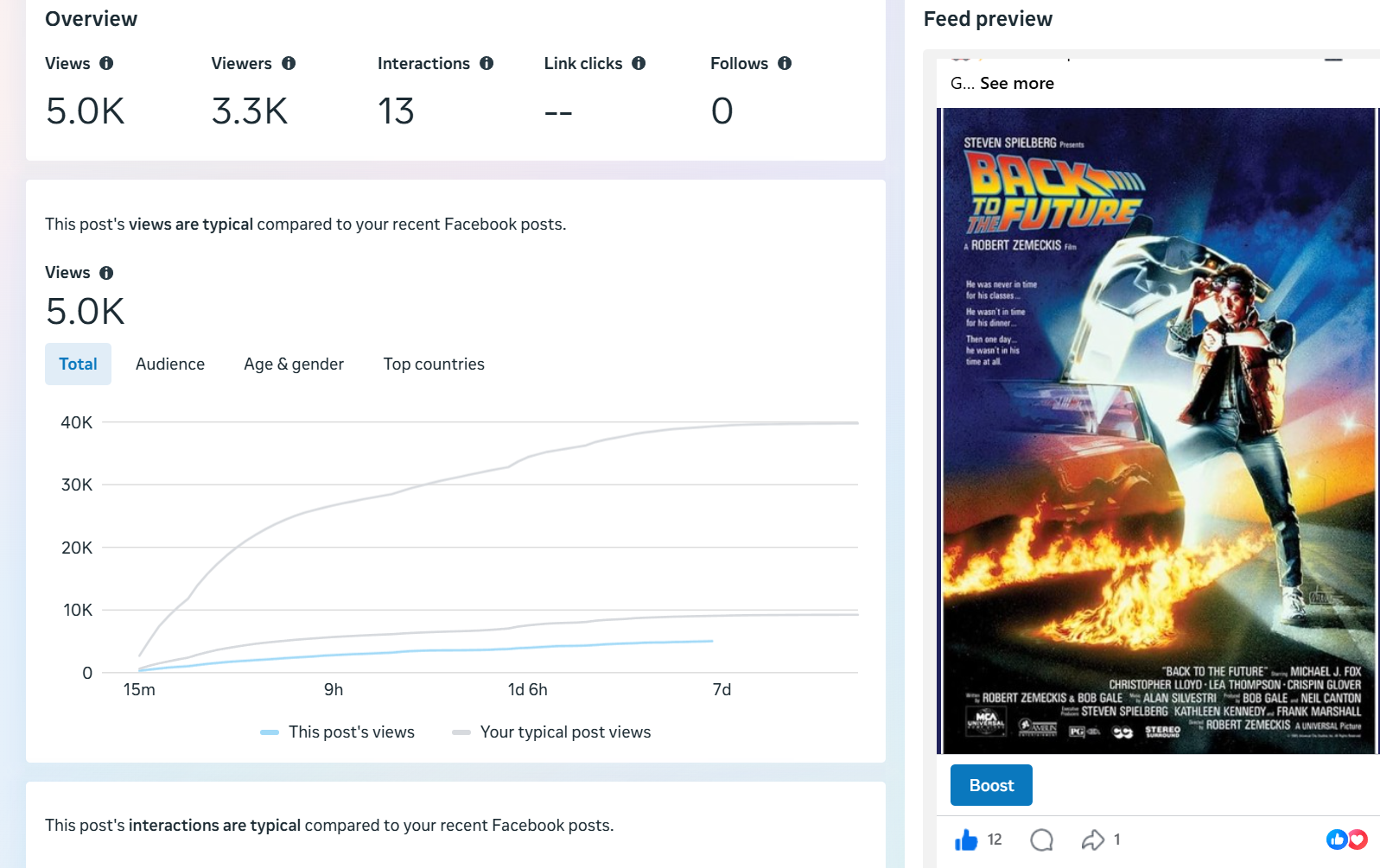Viewport: 1380px width, 868px height.
Task: Click the share count 1 in feed preview
Action: click(1117, 839)
